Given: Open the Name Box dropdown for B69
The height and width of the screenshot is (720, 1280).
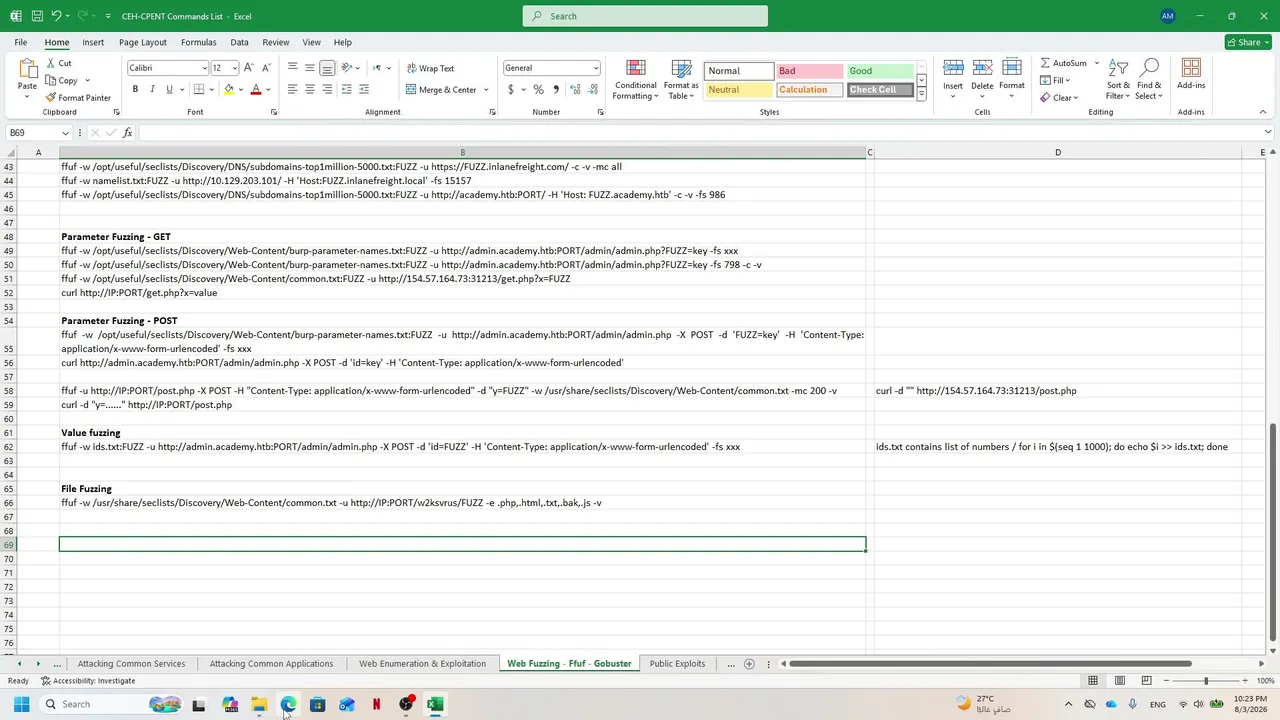Looking at the screenshot, I should click(x=66, y=133).
